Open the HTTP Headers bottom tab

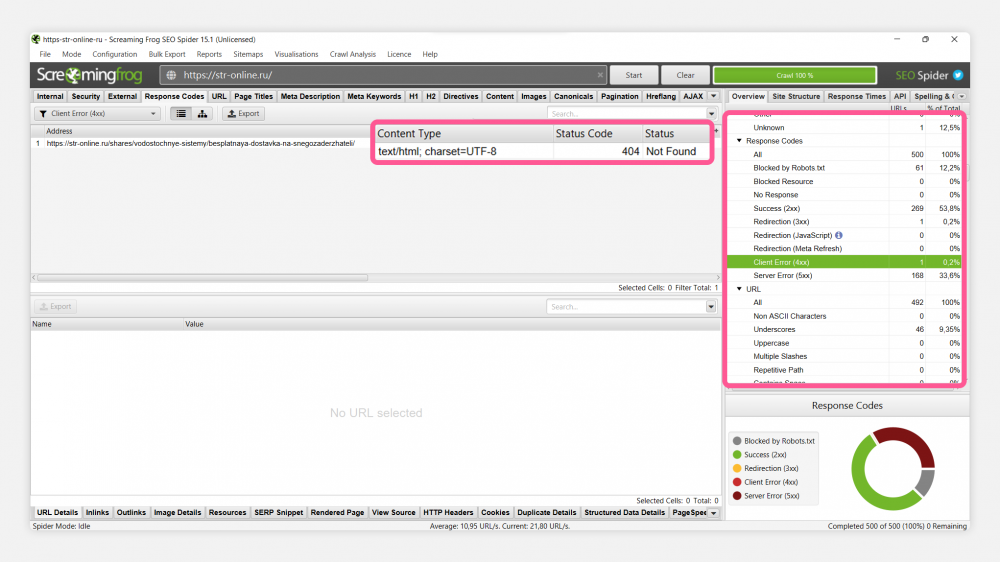(448, 513)
